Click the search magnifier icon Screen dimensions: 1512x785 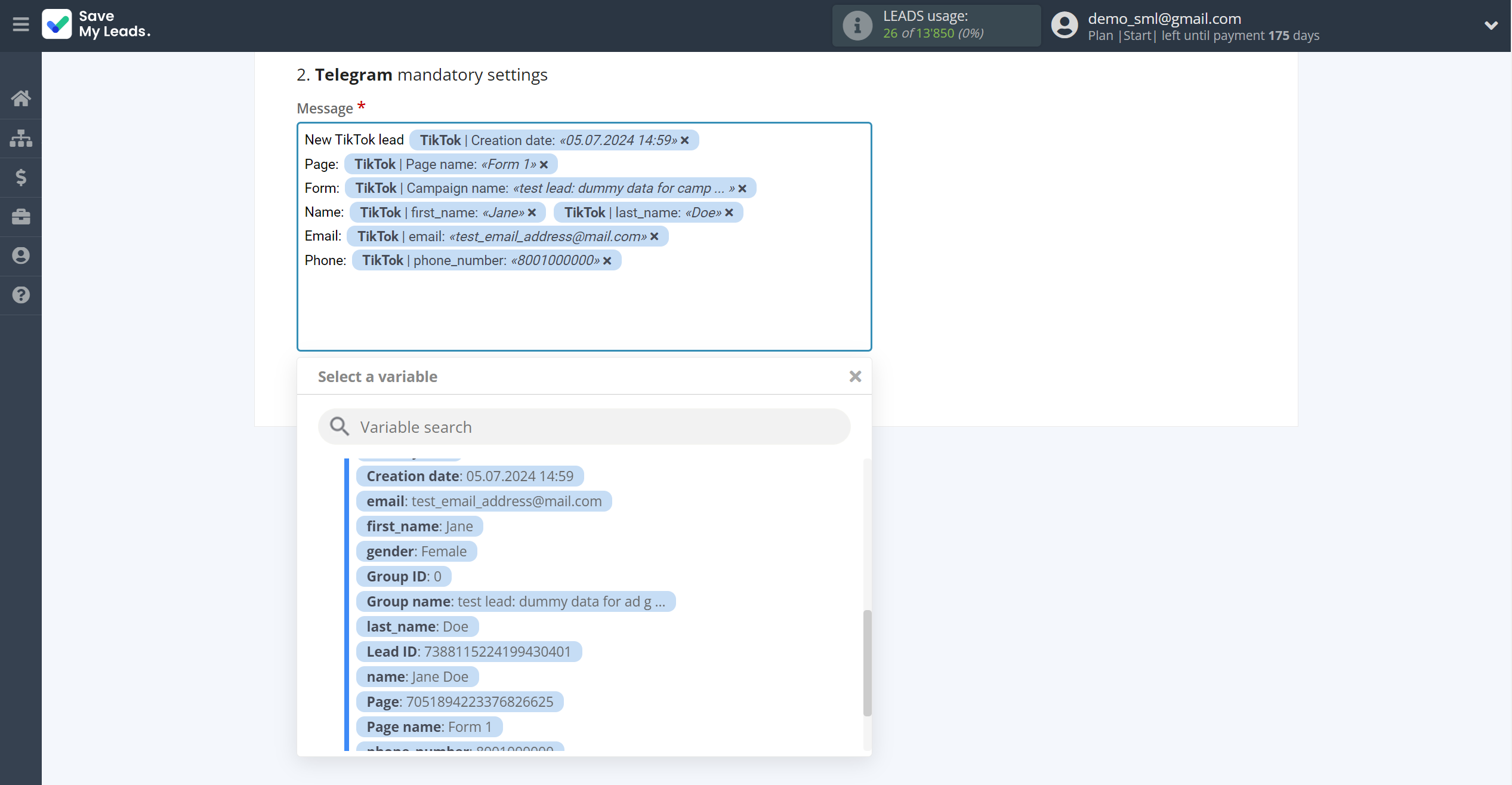[x=340, y=426]
